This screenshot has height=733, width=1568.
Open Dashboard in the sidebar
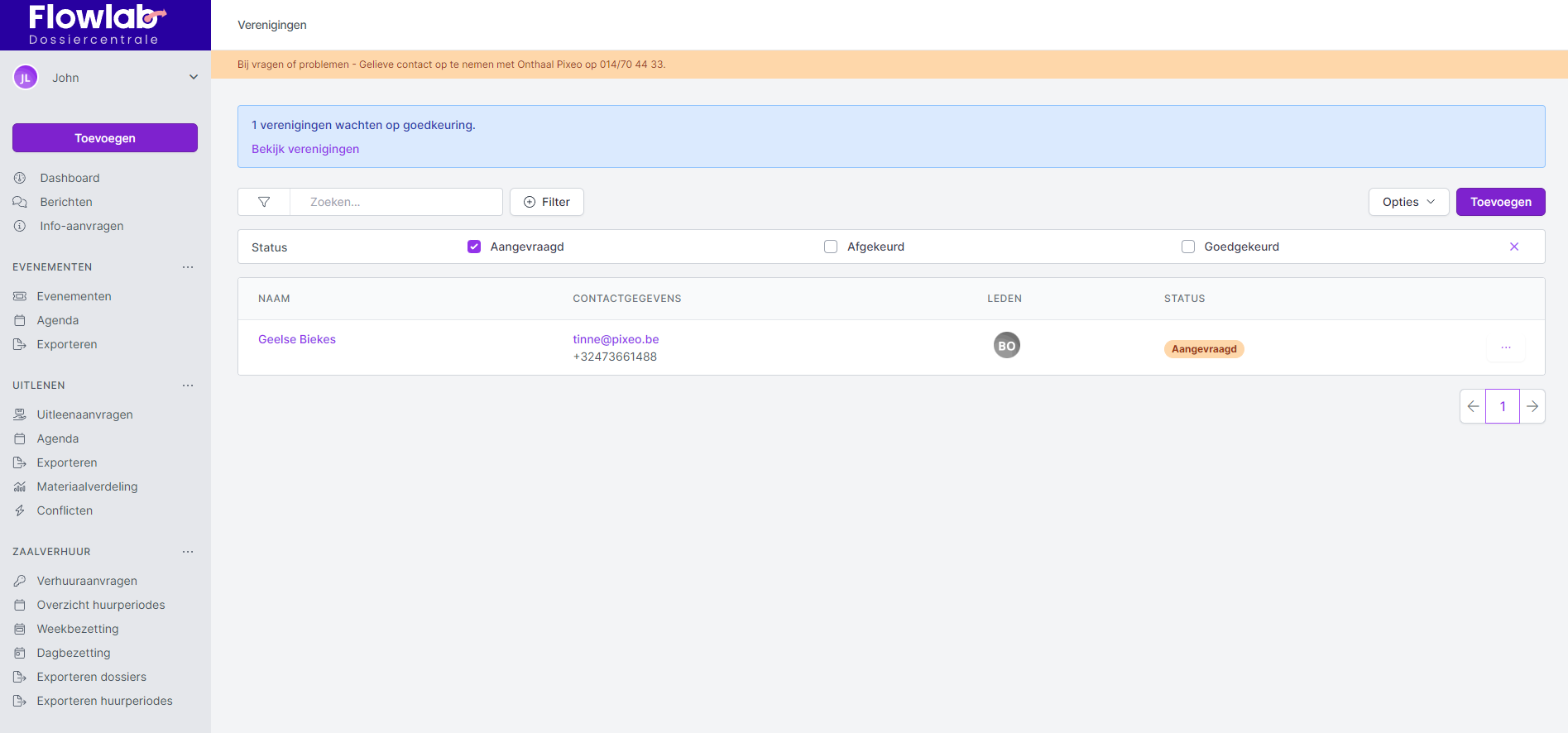[70, 178]
